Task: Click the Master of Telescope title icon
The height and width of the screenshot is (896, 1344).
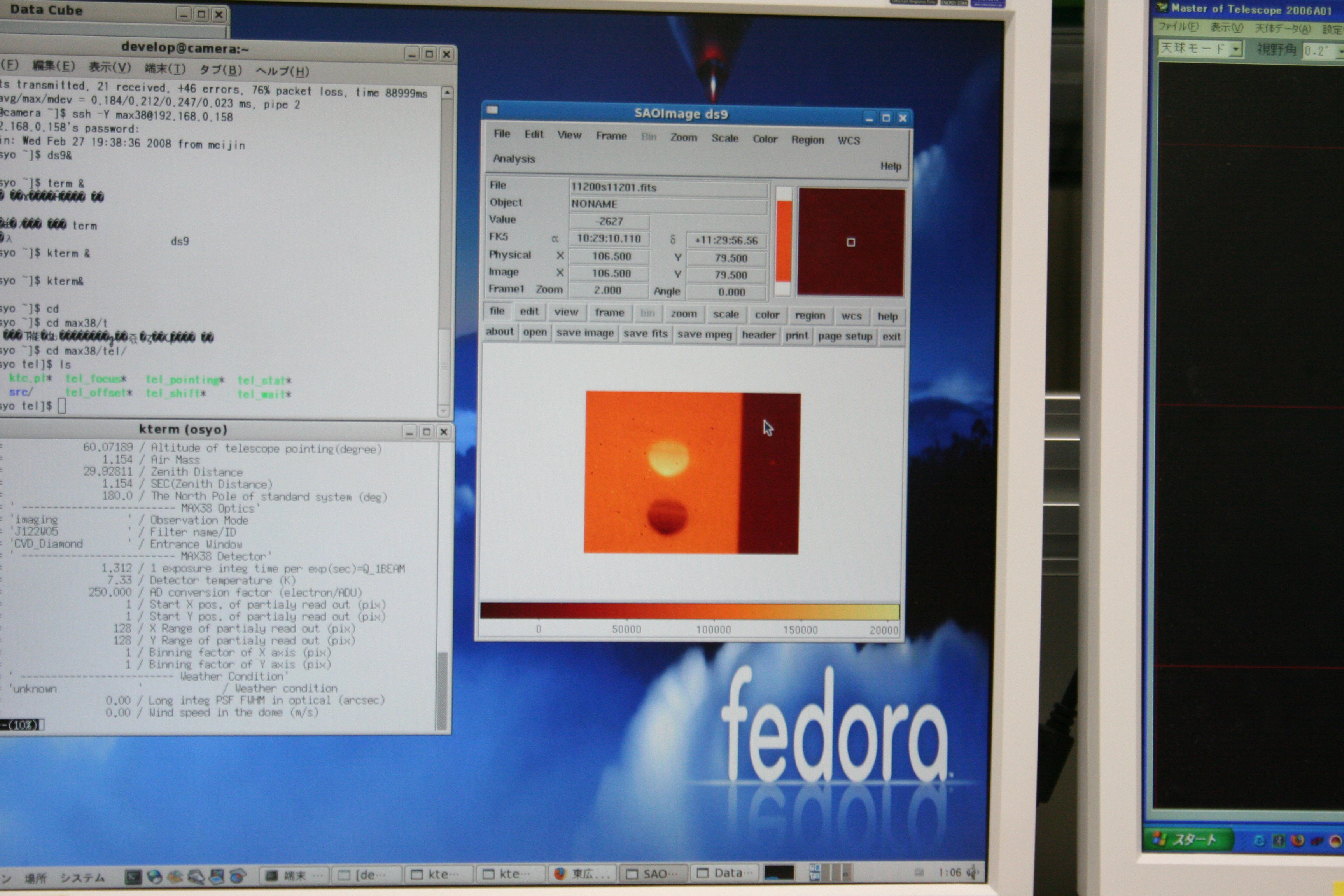Action: click(x=1162, y=7)
